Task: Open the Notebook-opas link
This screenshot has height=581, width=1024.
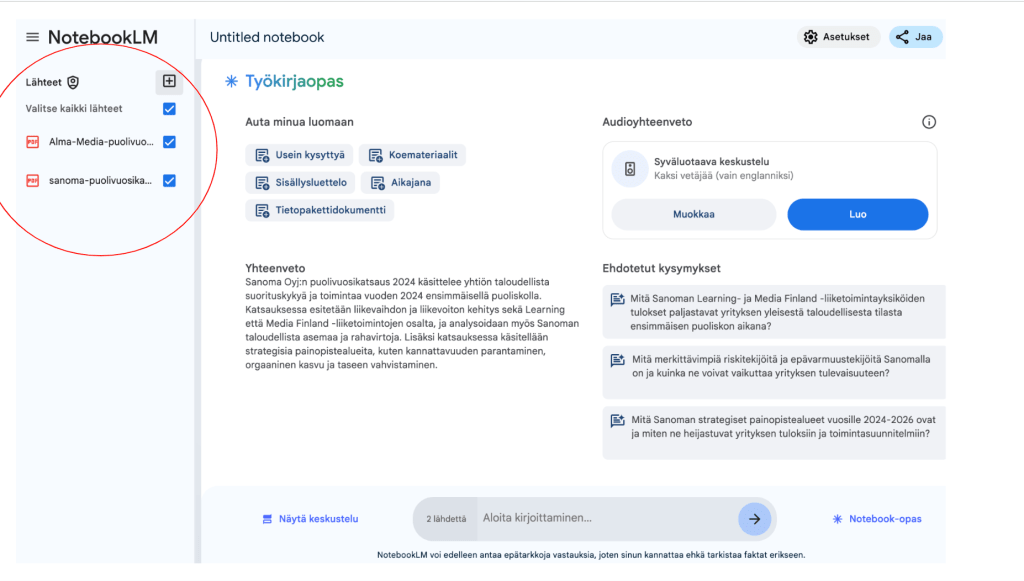Action: click(x=877, y=519)
